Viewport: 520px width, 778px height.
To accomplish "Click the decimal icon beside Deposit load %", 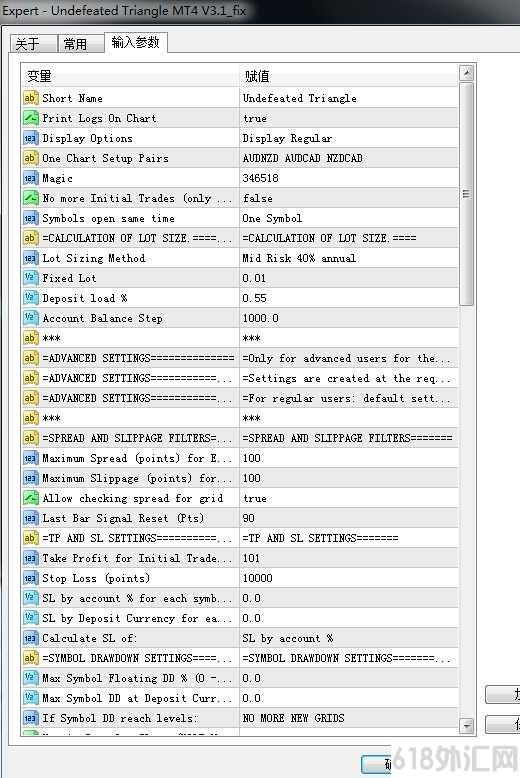I will [x=30, y=298].
